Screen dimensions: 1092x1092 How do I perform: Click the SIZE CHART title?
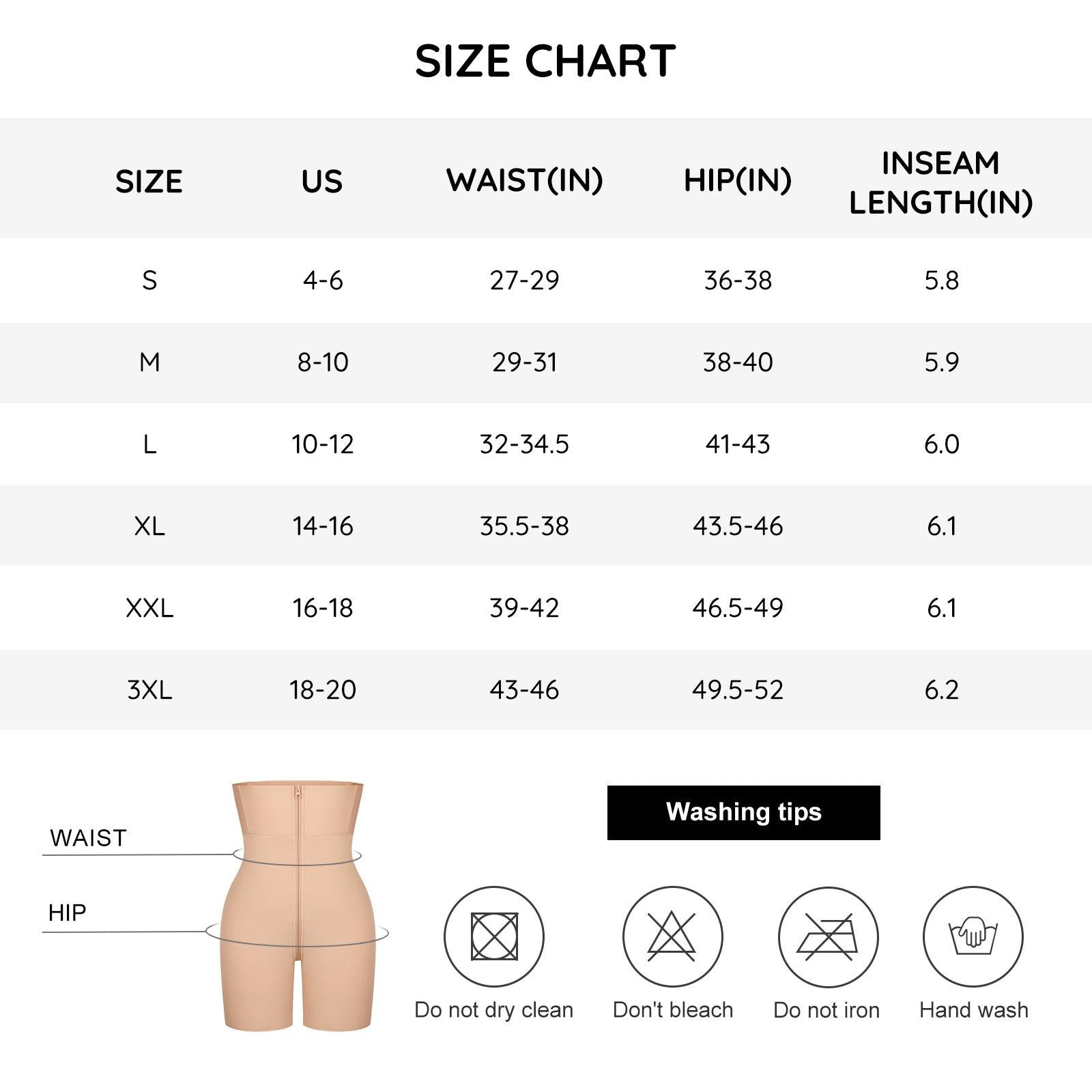click(x=545, y=61)
